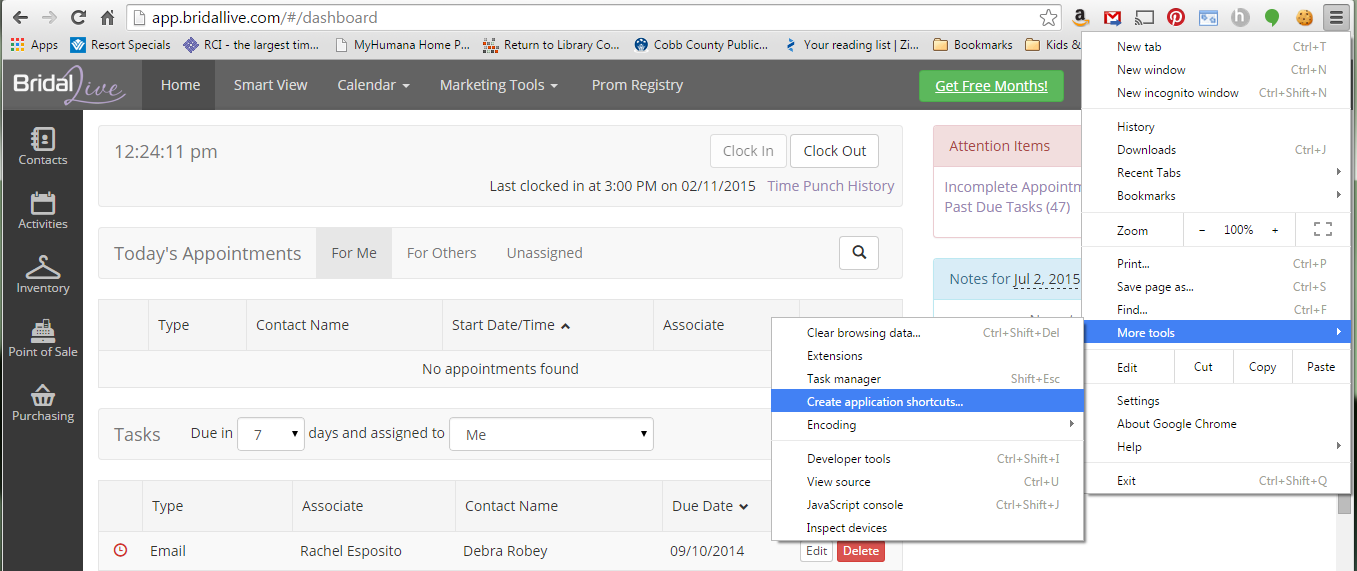Select Create application shortcuts menu item
The image size is (1357, 571).
point(927,402)
